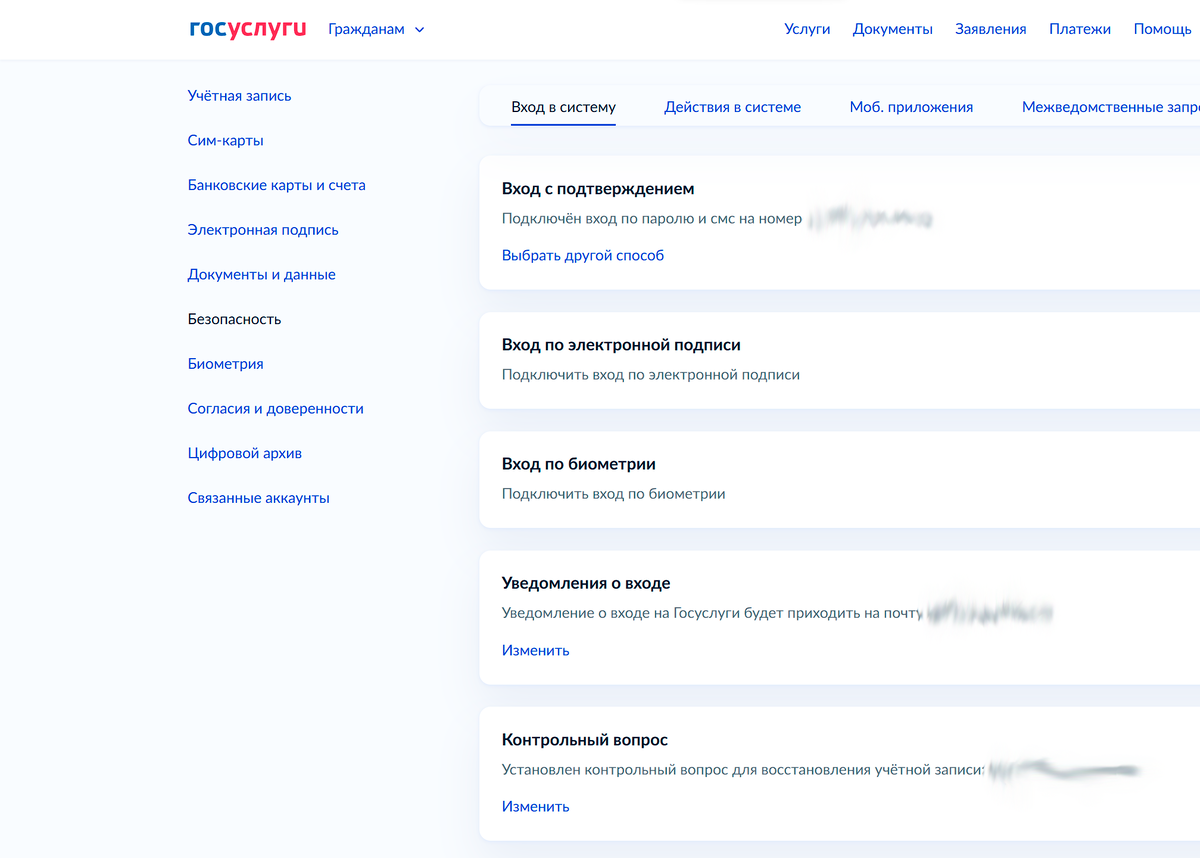Open «Банковские карты и счета»

tap(276, 185)
